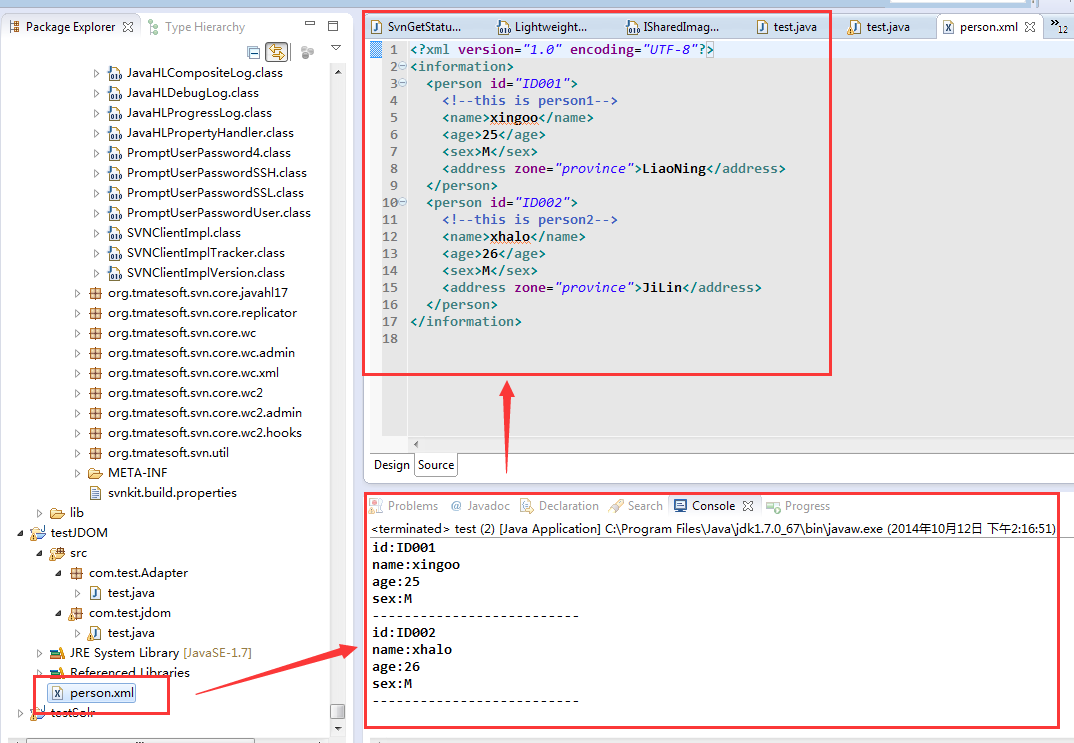Expand org.tmatesoft.svn.core.wc.admin package

pos(77,353)
